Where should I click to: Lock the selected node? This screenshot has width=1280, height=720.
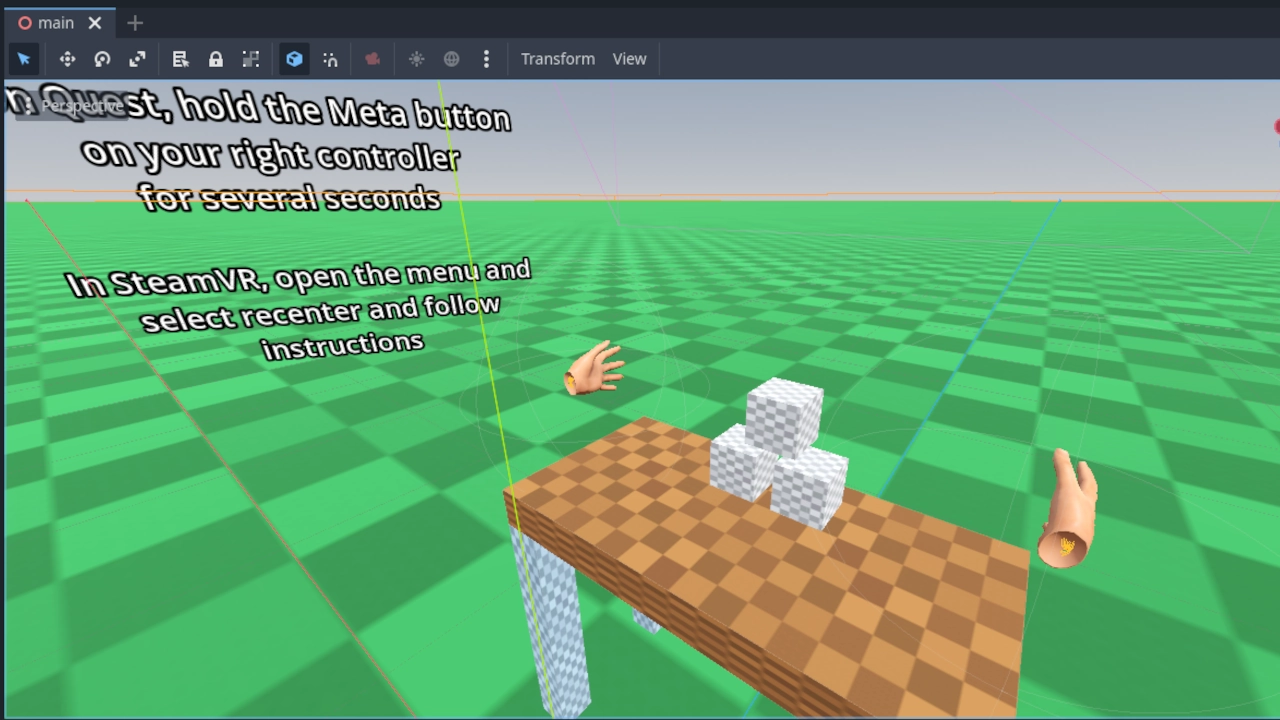215,59
